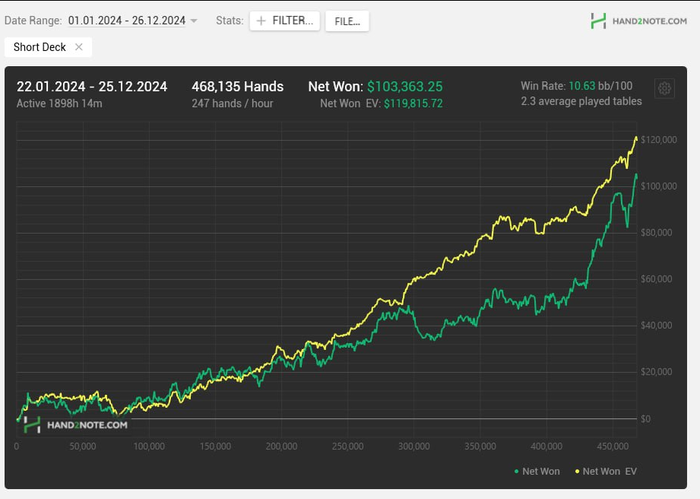
Task: Click the $40,000 y-axis label
Action: coord(656,325)
